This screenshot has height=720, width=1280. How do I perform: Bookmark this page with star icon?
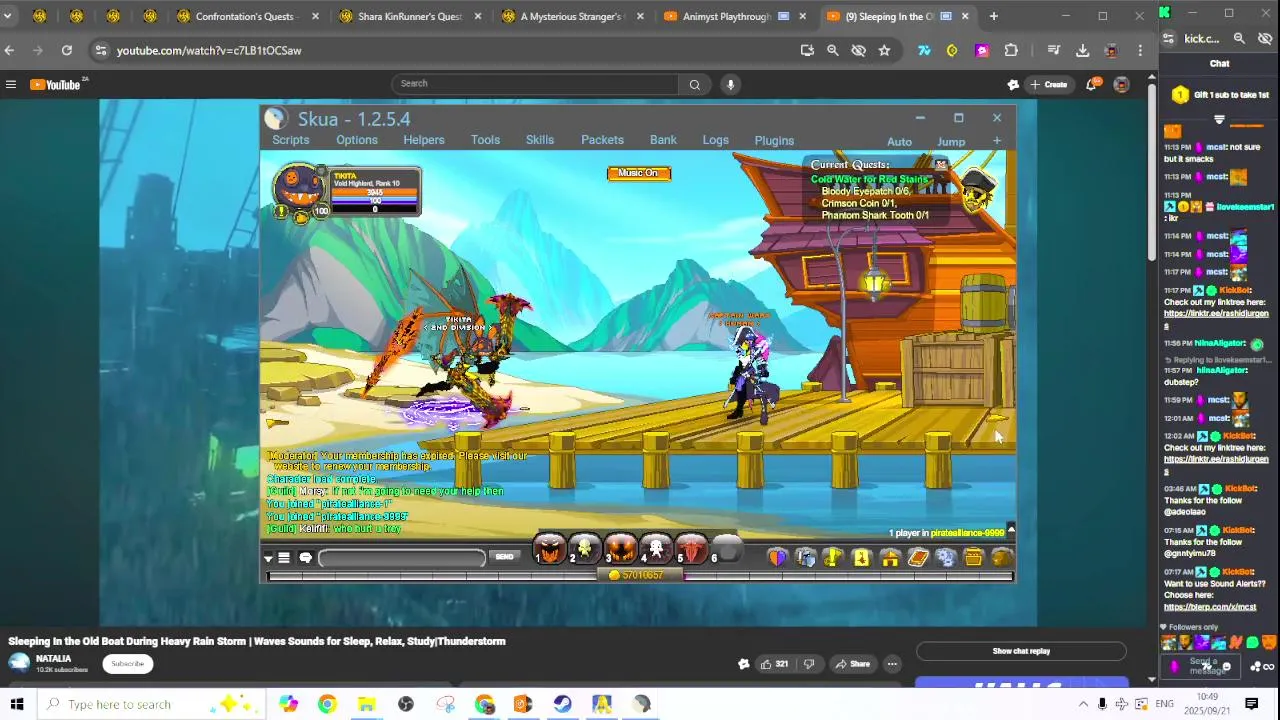point(884,50)
